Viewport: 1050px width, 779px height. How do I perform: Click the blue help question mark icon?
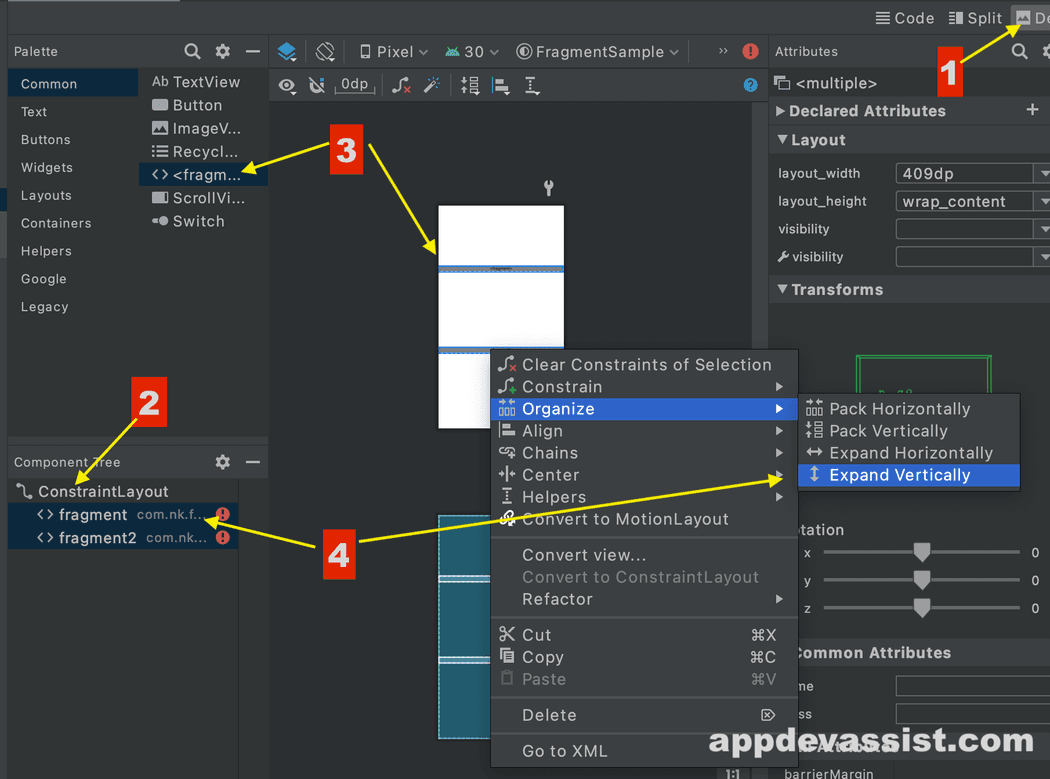click(x=750, y=85)
